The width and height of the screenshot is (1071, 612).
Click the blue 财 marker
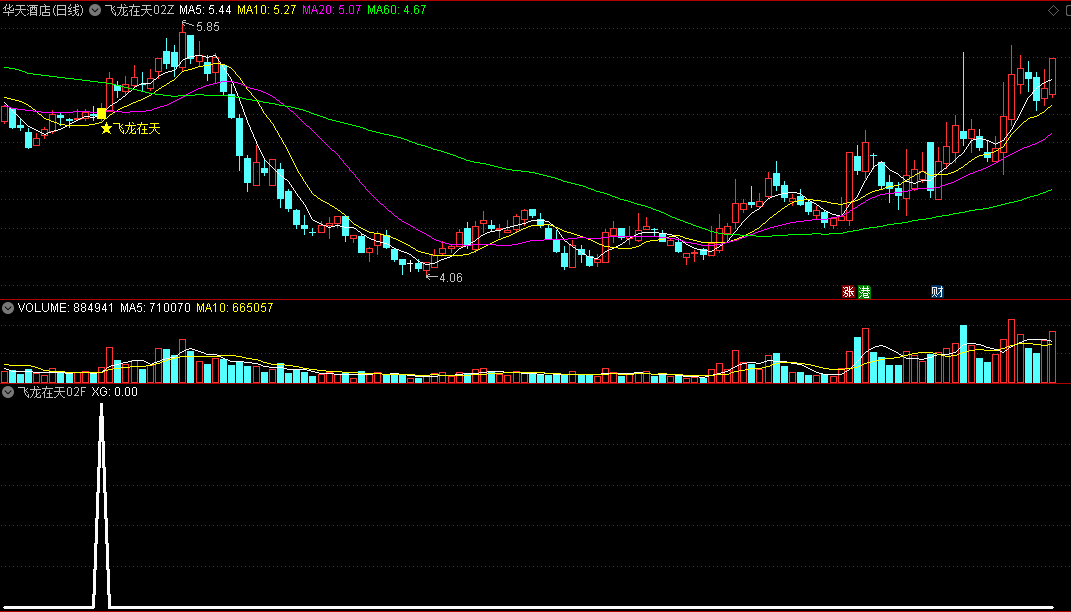click(x=937, y=292)
